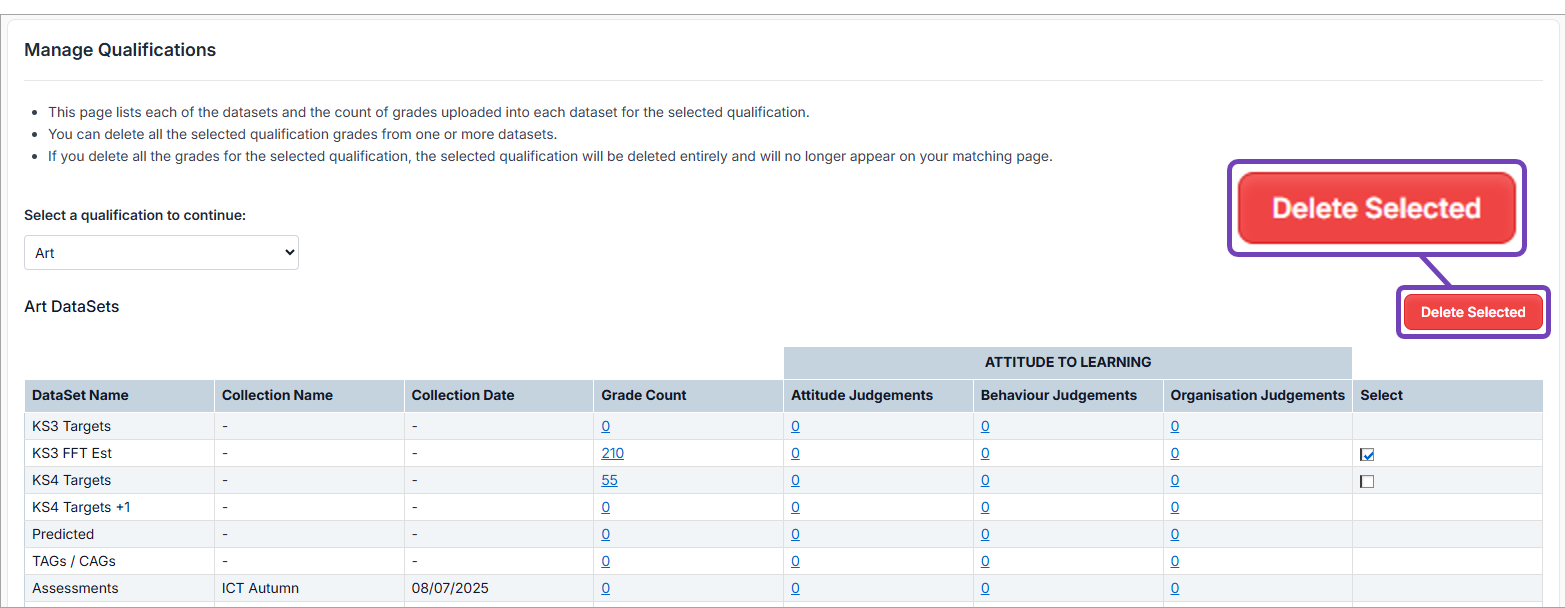
Task: Click the Collection Date column header
Action: tap(462, 395)
